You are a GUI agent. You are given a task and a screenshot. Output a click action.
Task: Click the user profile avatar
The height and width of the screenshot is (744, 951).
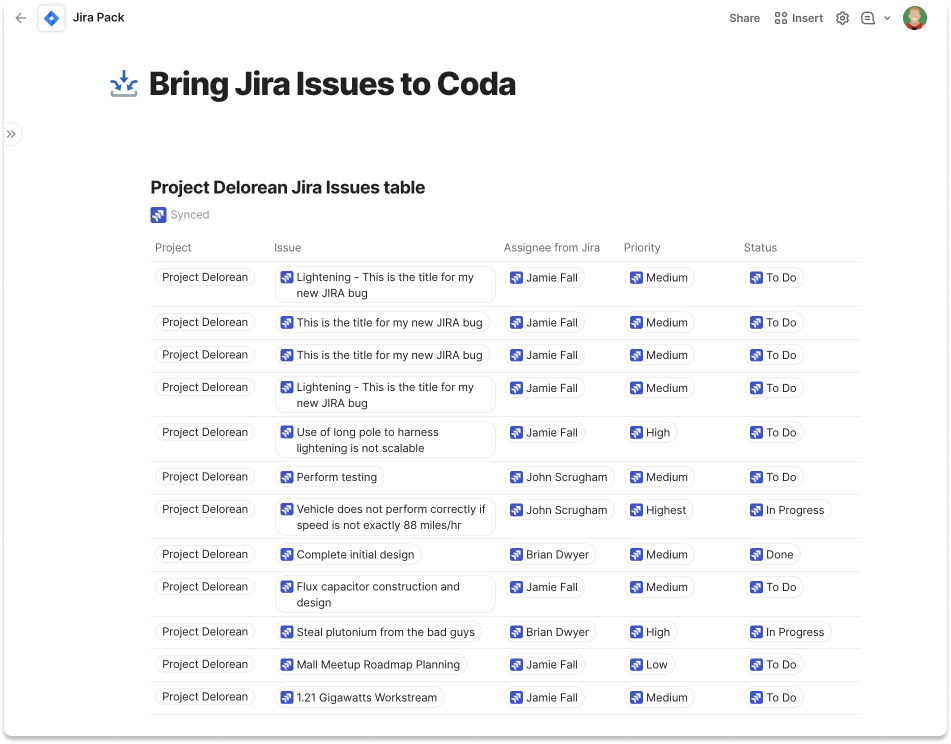[914, 18]
